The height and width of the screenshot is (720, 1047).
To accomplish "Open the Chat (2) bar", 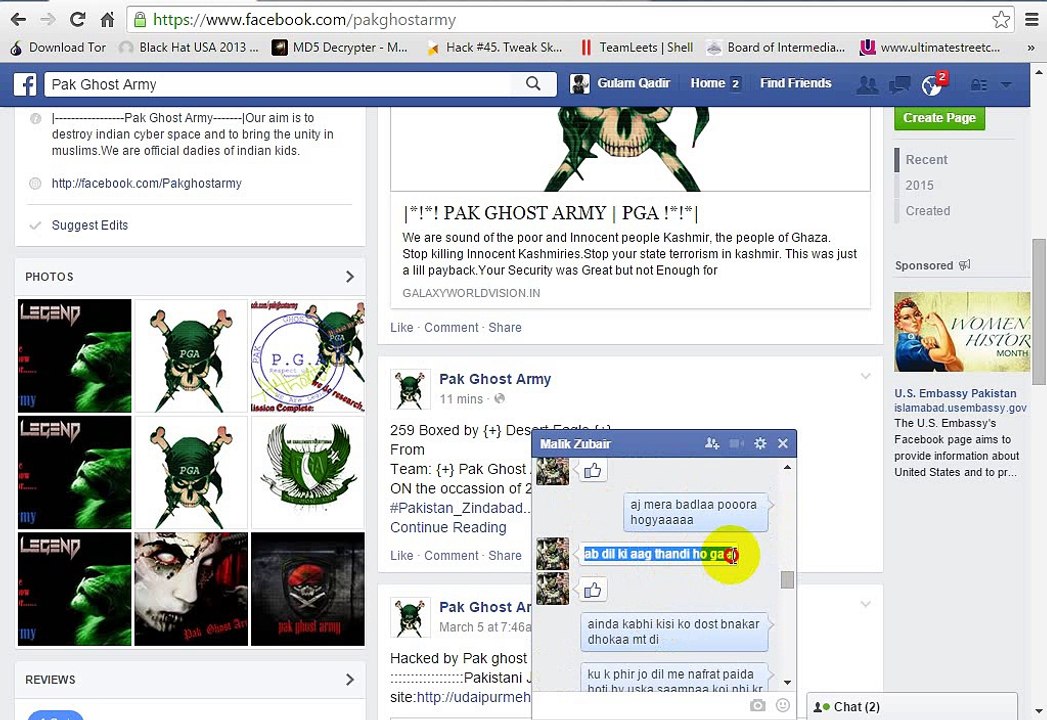I will [912, 707].
